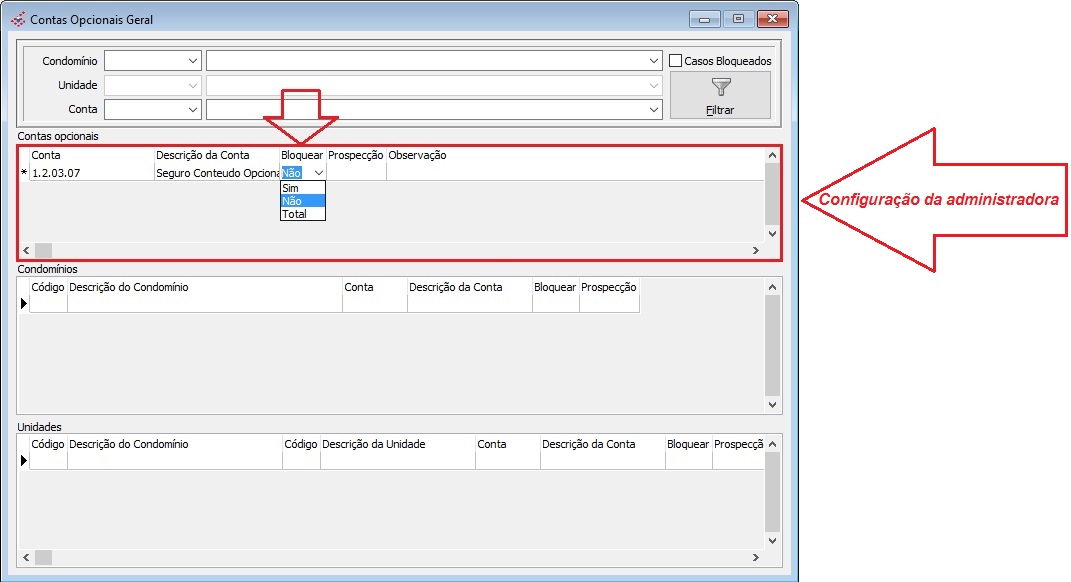Click the app icon in the title bar
This screenshot has height=582, width=1071.
pos(17,19)
